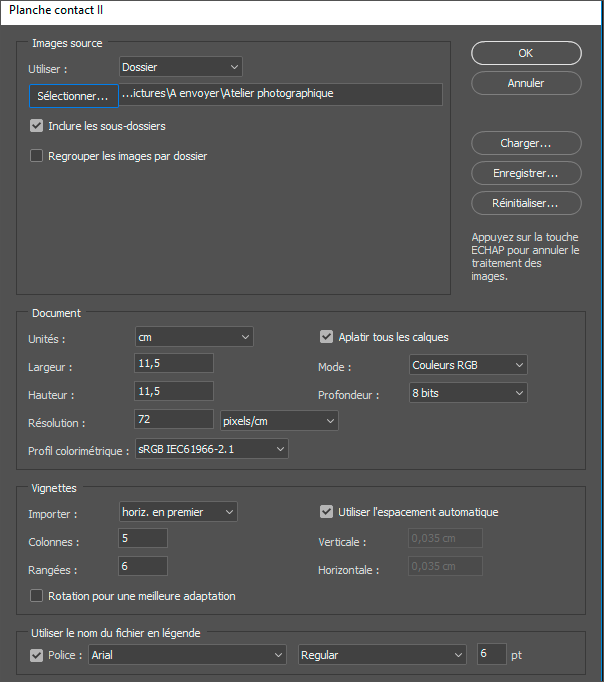The image size is (604, 682).
Task: Enable Rotation pour une meilleure adaptation
Action: 37,596
